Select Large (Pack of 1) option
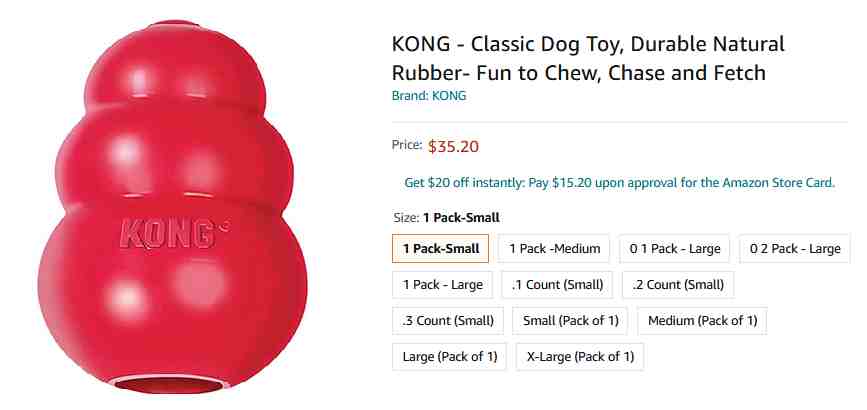867x410 pixels. (450, 356)
